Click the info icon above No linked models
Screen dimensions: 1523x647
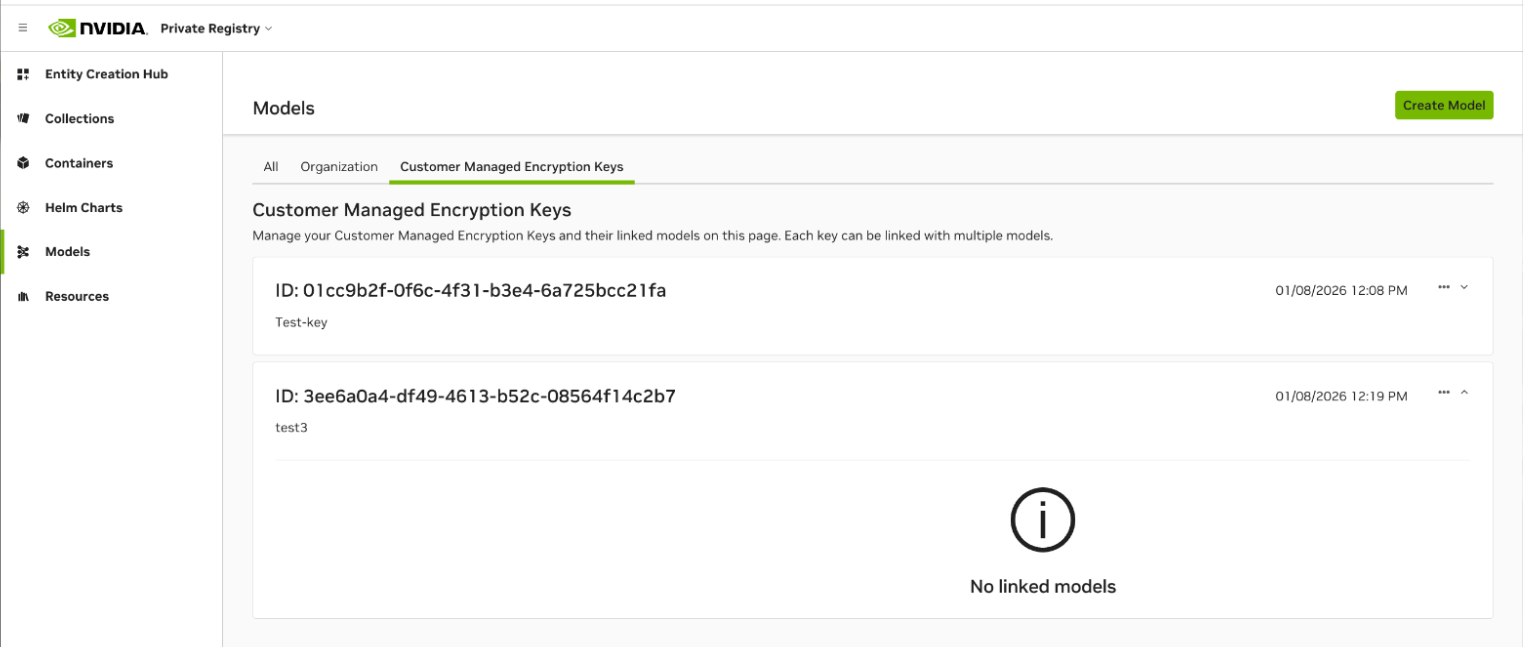coord(1042,520)
